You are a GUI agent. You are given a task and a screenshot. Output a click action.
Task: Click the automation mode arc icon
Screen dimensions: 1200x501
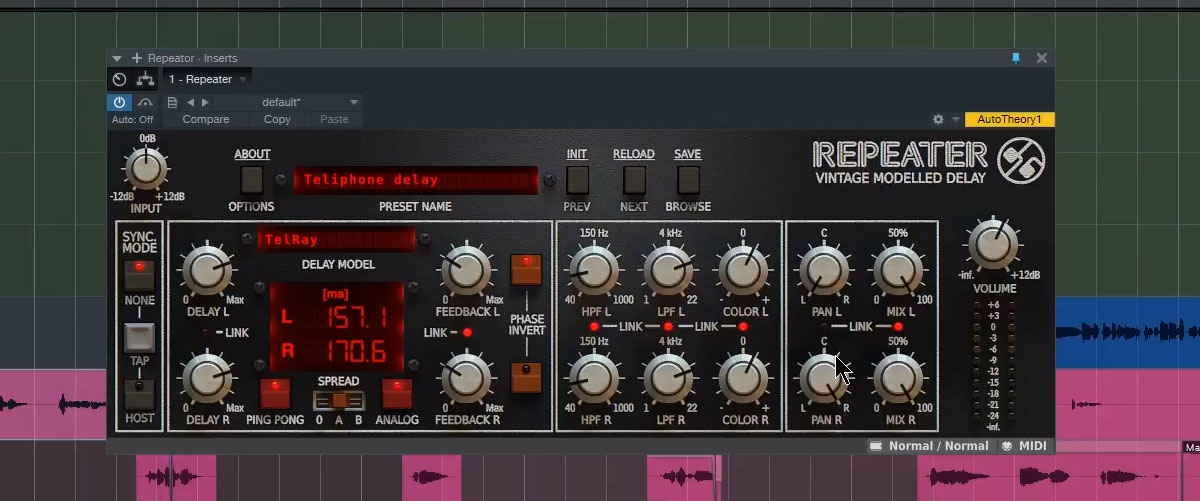pos(145,102)
